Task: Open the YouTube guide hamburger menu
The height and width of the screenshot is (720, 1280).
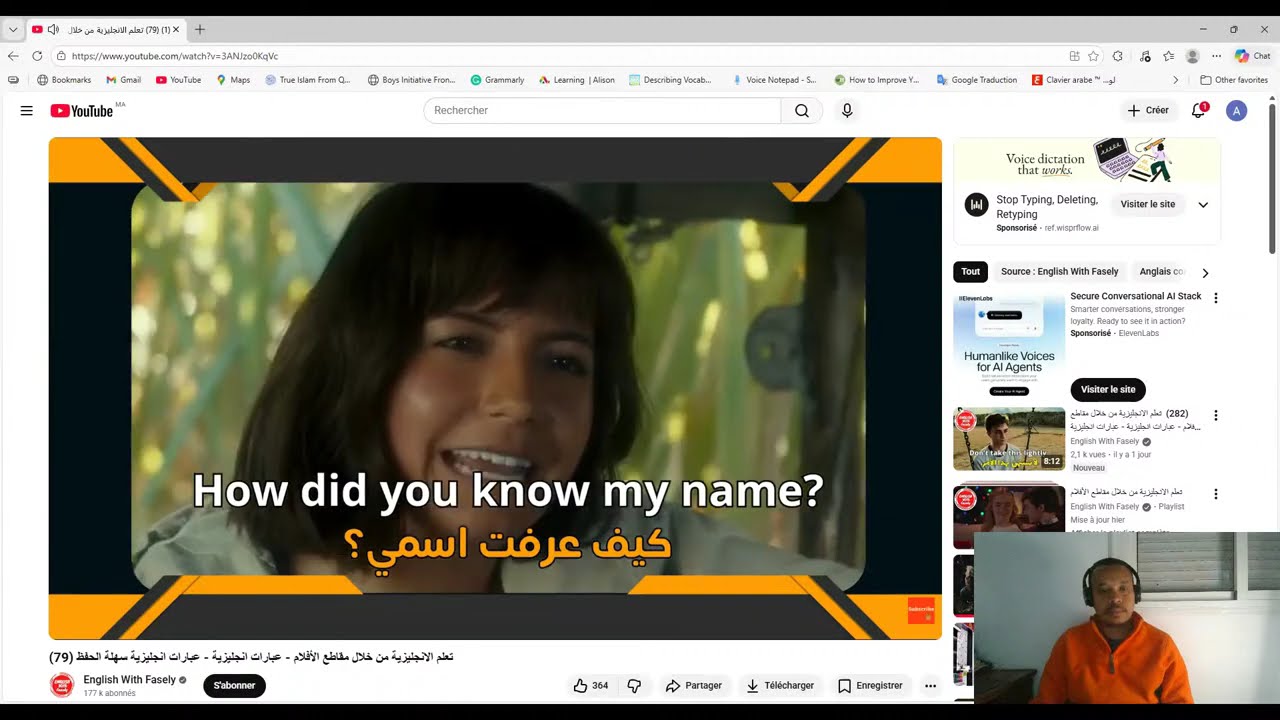Action: click(x=27, y=111)
